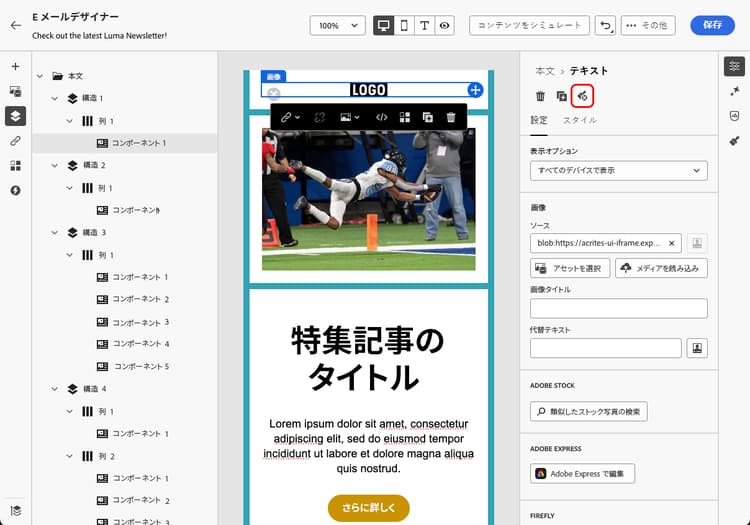
Task: Switch to desktop preview mode
Action: 383,26
